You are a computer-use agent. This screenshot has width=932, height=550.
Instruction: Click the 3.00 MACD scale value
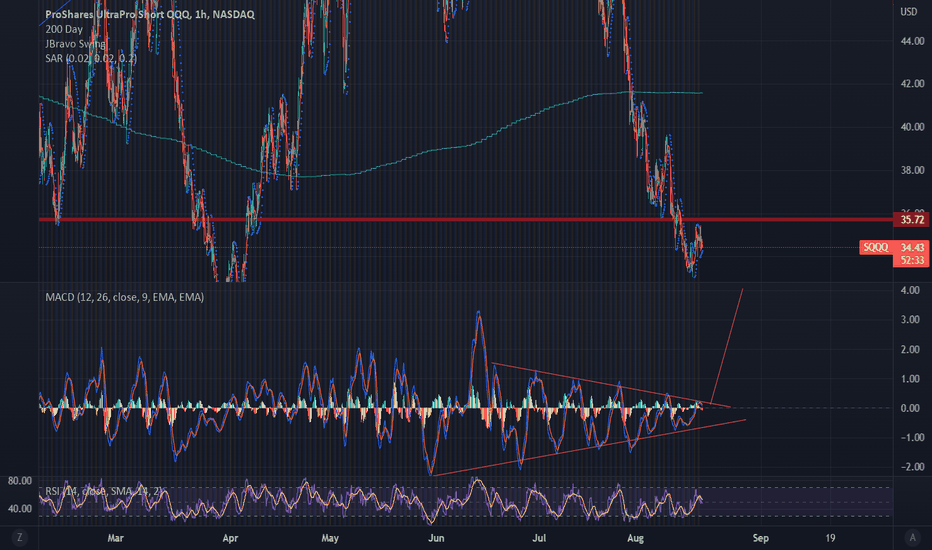[x=911, y=320]
